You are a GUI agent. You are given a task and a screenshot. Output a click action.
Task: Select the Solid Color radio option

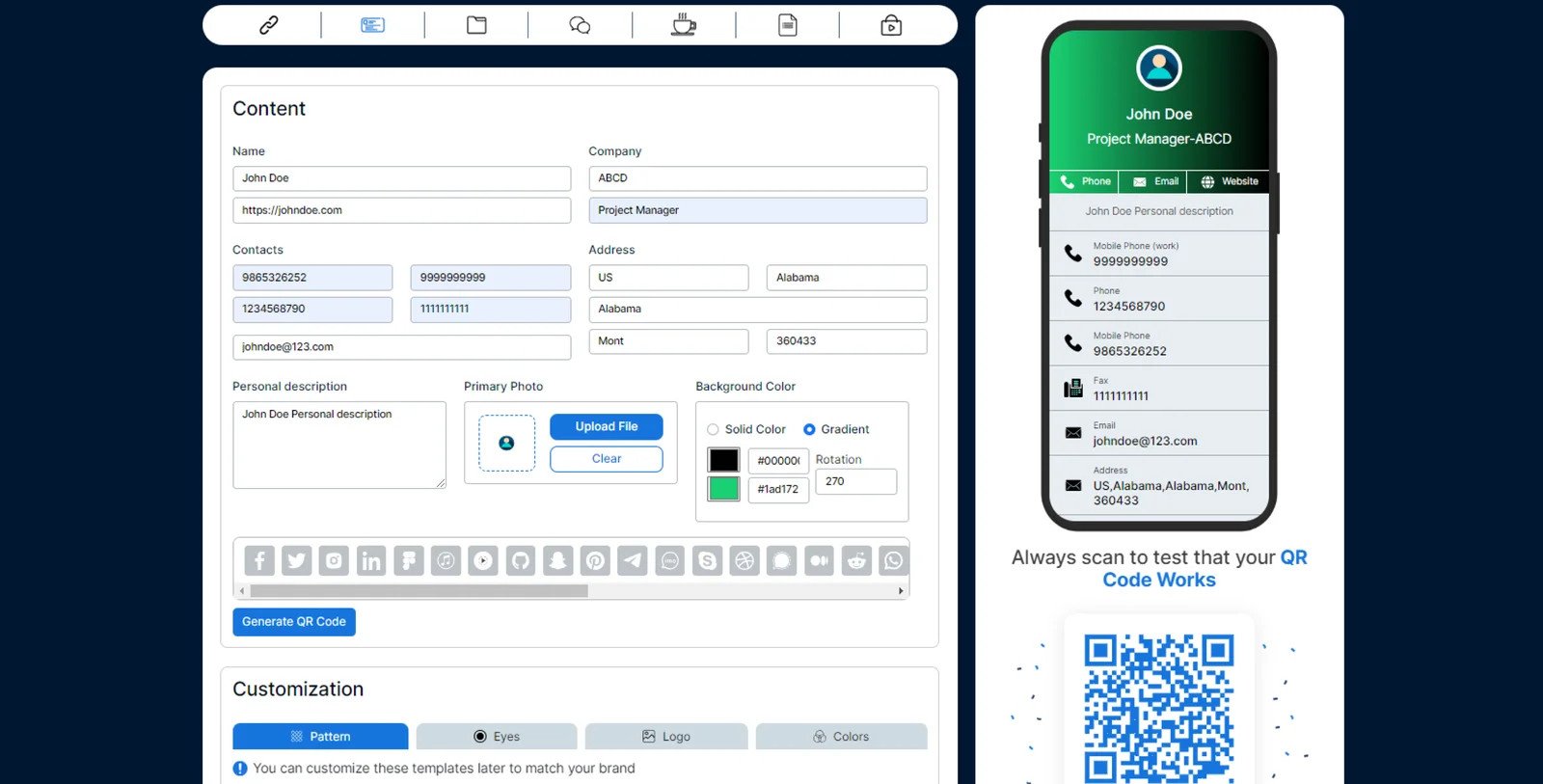(x=714, y=430)
